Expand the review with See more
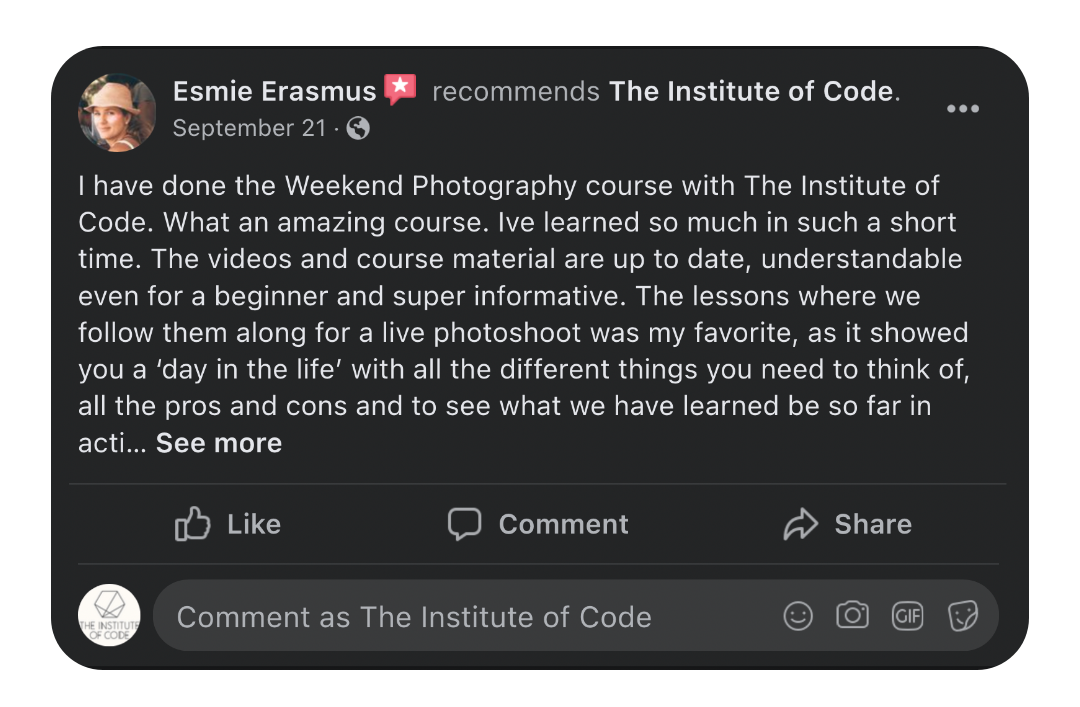1080x707 pixels. 219,443
